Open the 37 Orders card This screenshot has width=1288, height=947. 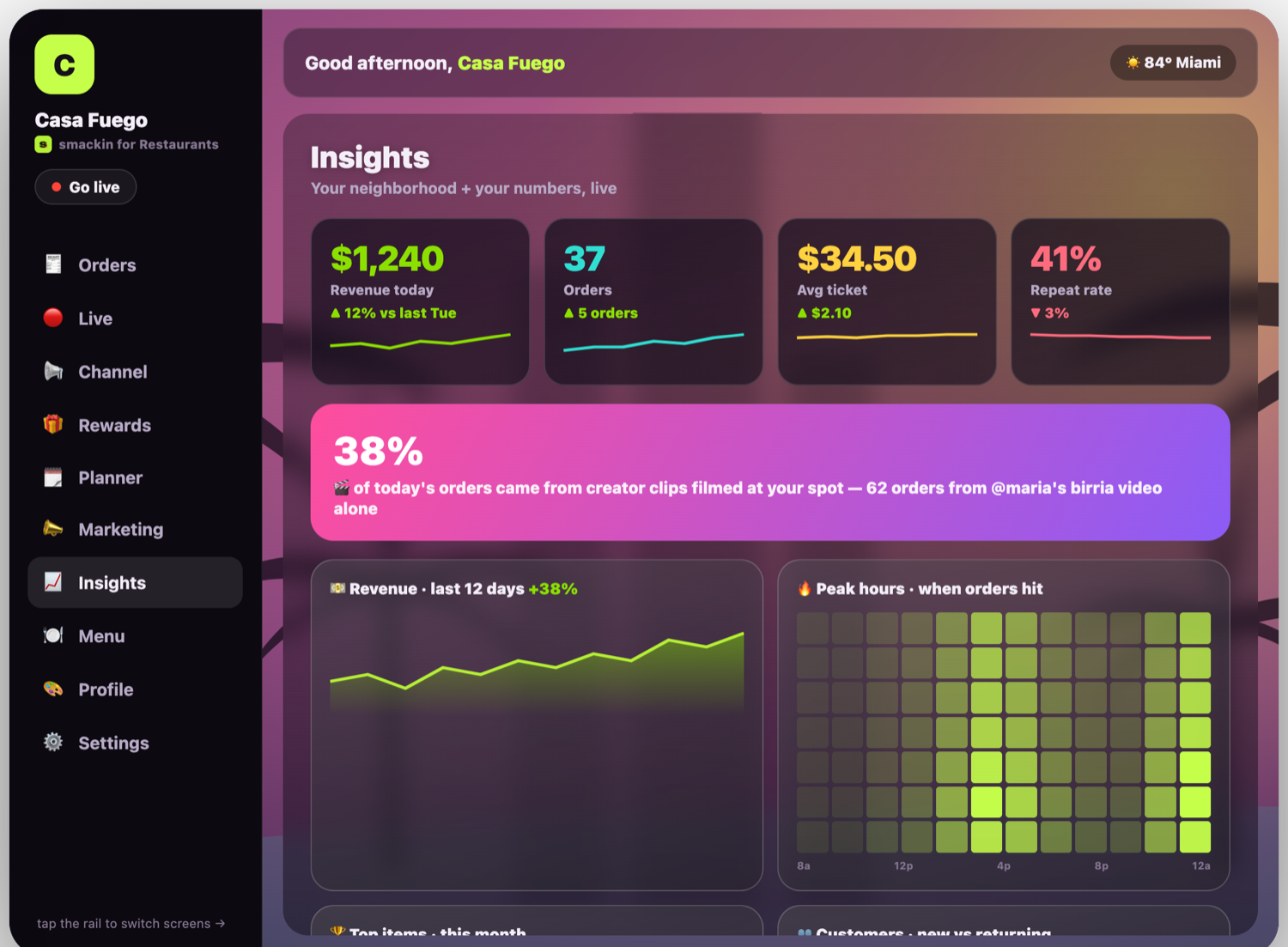(653, 301)
